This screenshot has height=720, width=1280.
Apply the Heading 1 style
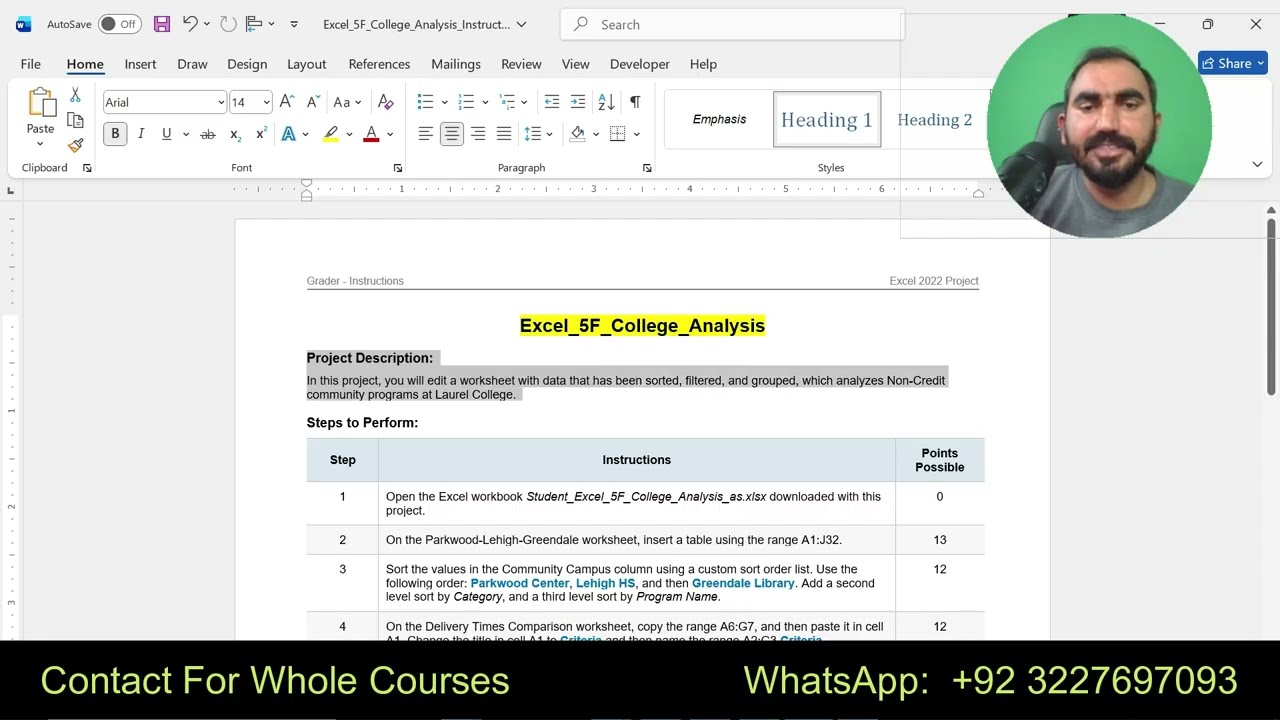[x=827, y=119]
